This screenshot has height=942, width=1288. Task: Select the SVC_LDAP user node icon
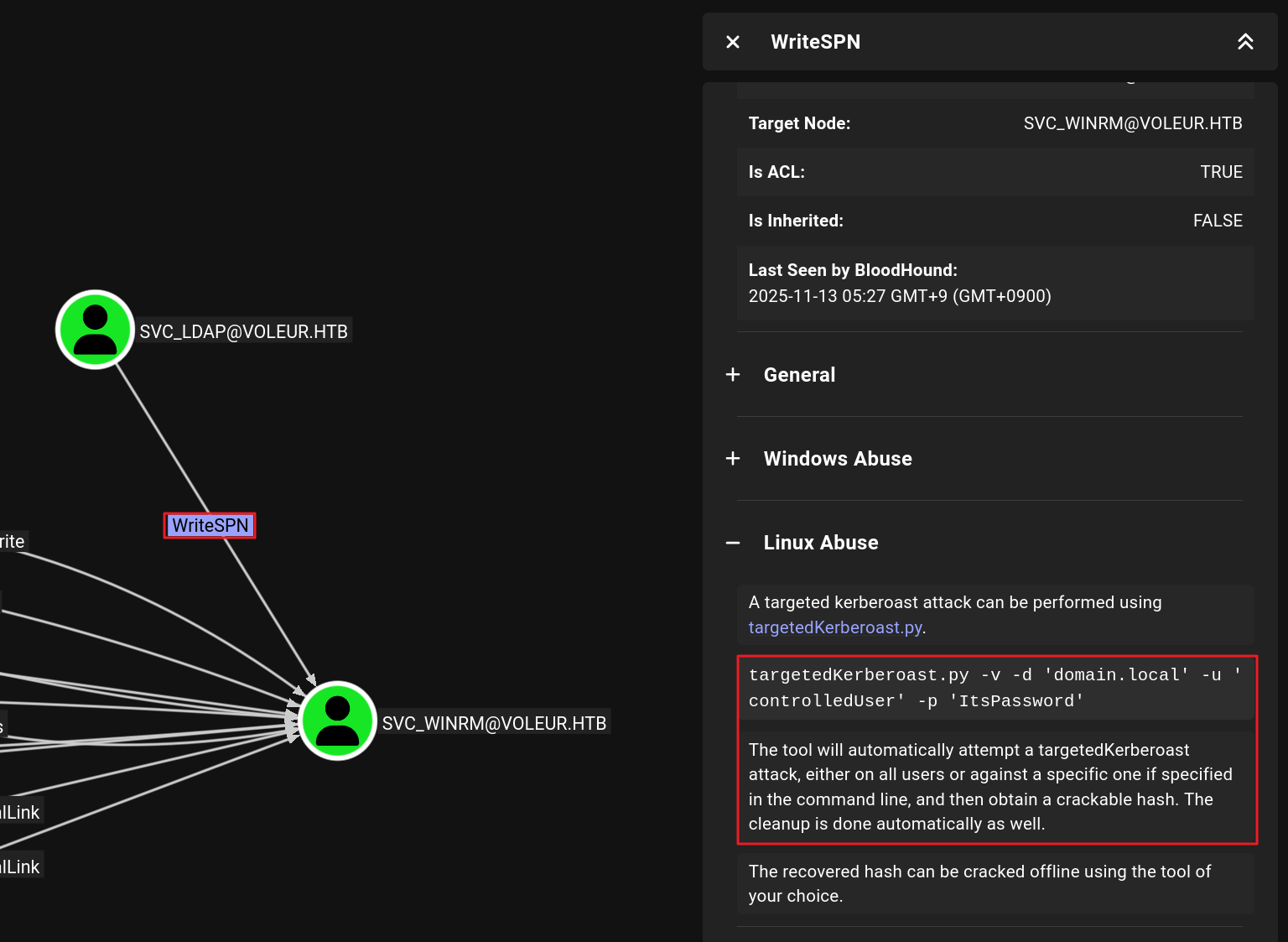[x=95, y=330]
